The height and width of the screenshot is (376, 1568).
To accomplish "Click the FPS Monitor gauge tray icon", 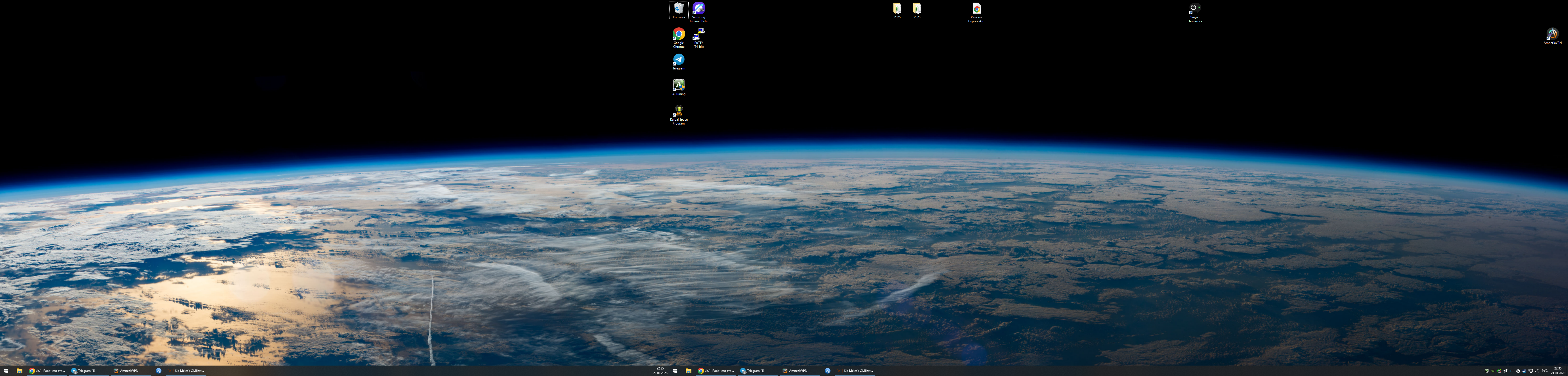I will (1499, 371).
